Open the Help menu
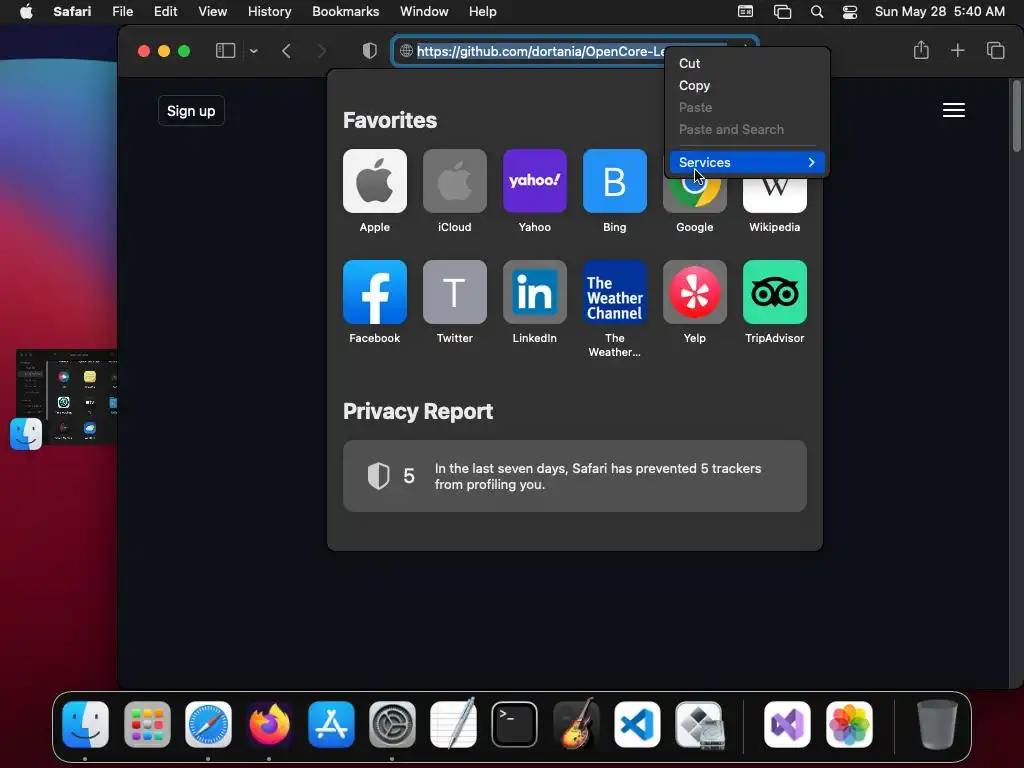 coord(483,12)
